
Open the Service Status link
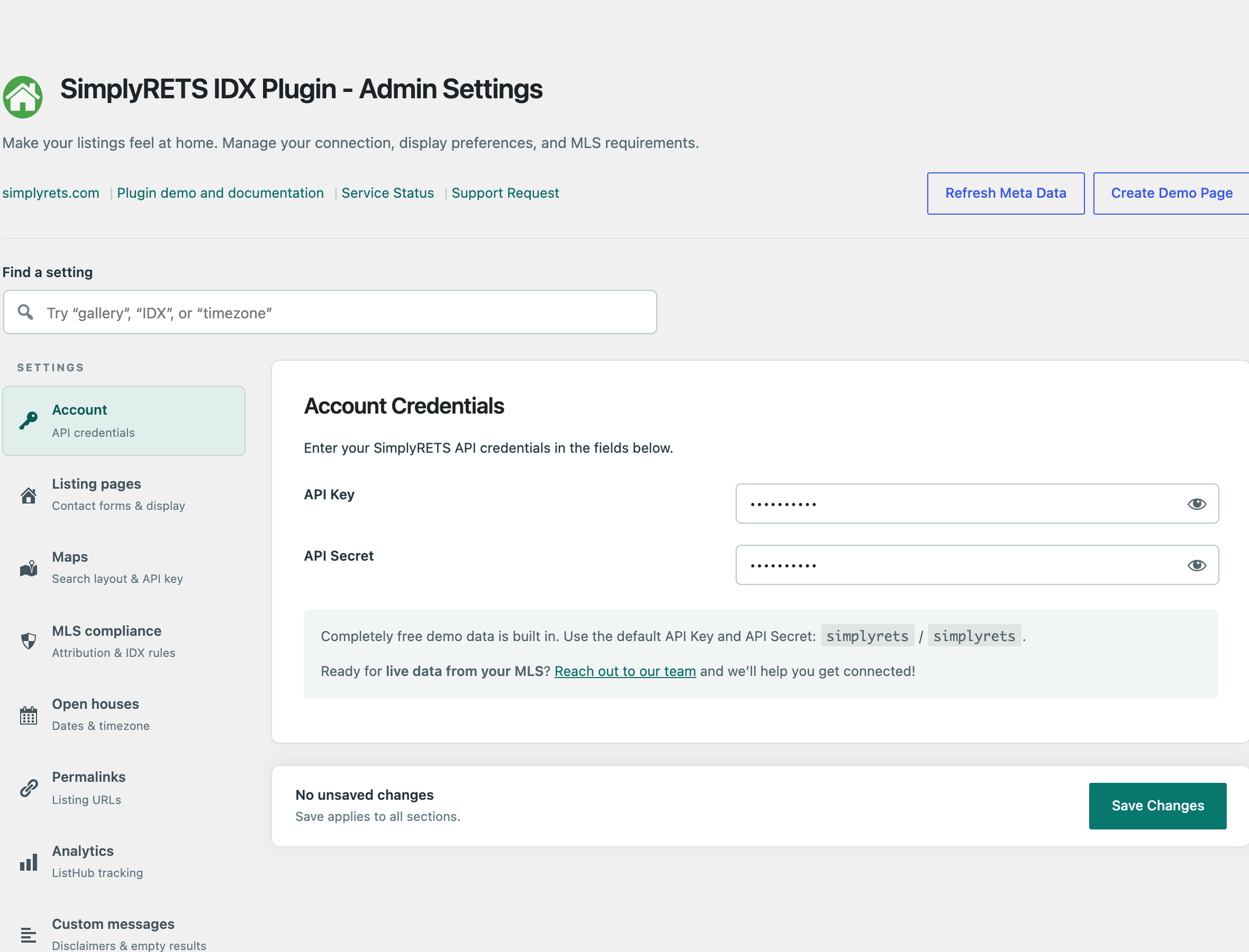(x=388, y=193)
